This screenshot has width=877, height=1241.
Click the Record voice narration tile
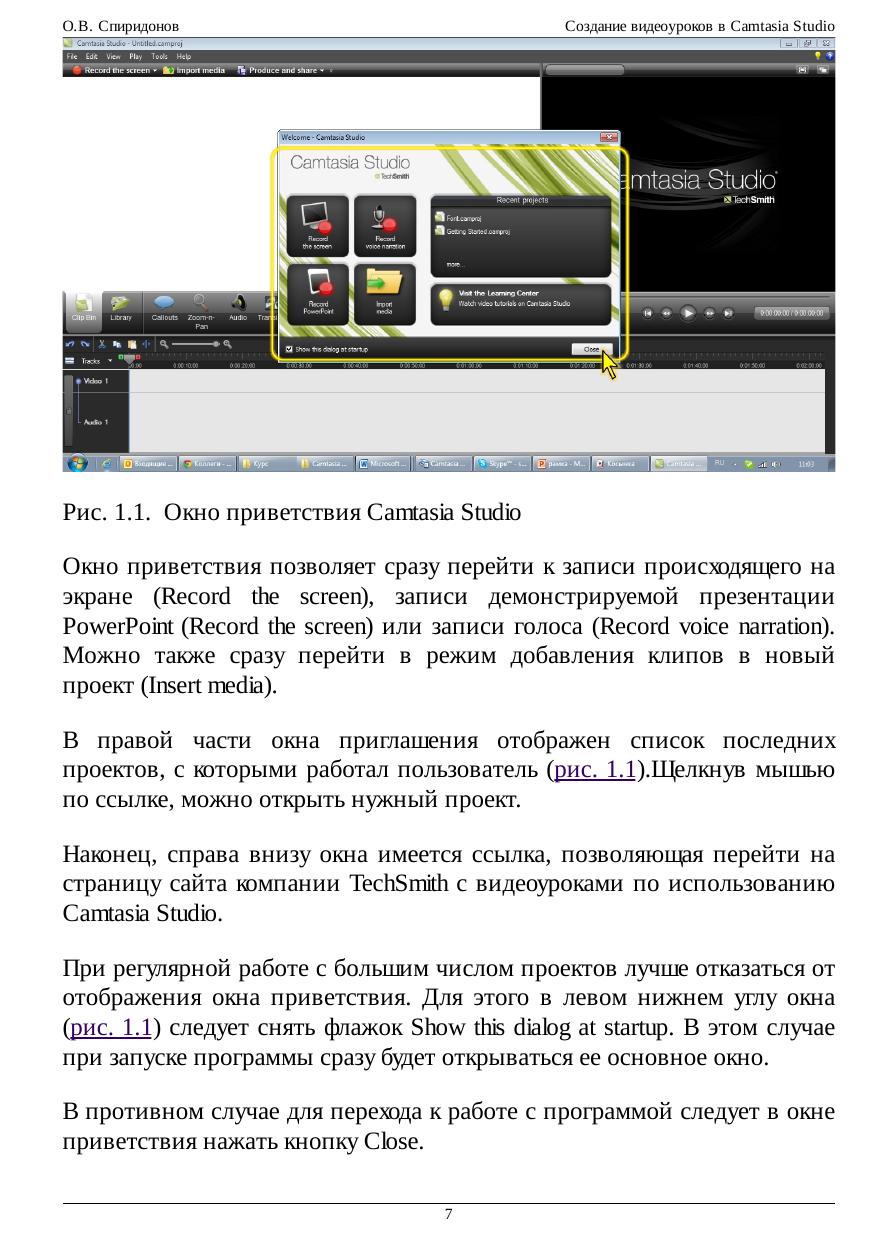[386, 226]
